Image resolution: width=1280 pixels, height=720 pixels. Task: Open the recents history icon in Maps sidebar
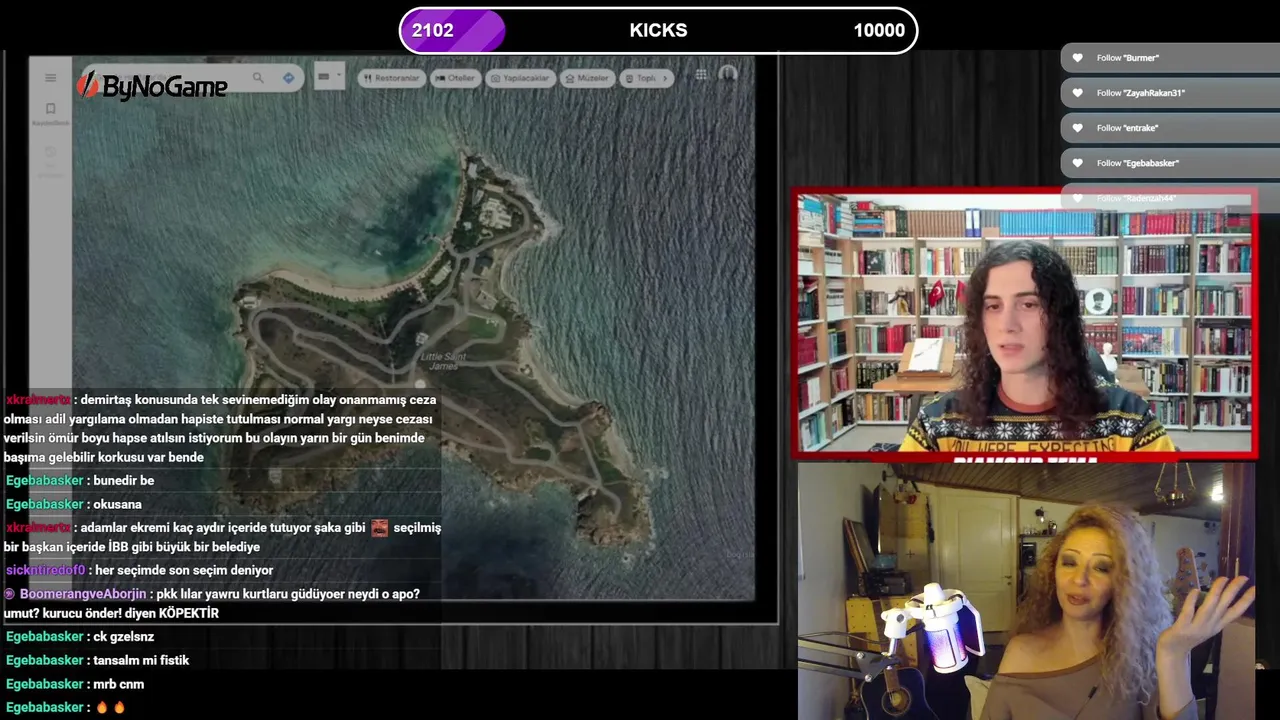click(x=50, y=153)
